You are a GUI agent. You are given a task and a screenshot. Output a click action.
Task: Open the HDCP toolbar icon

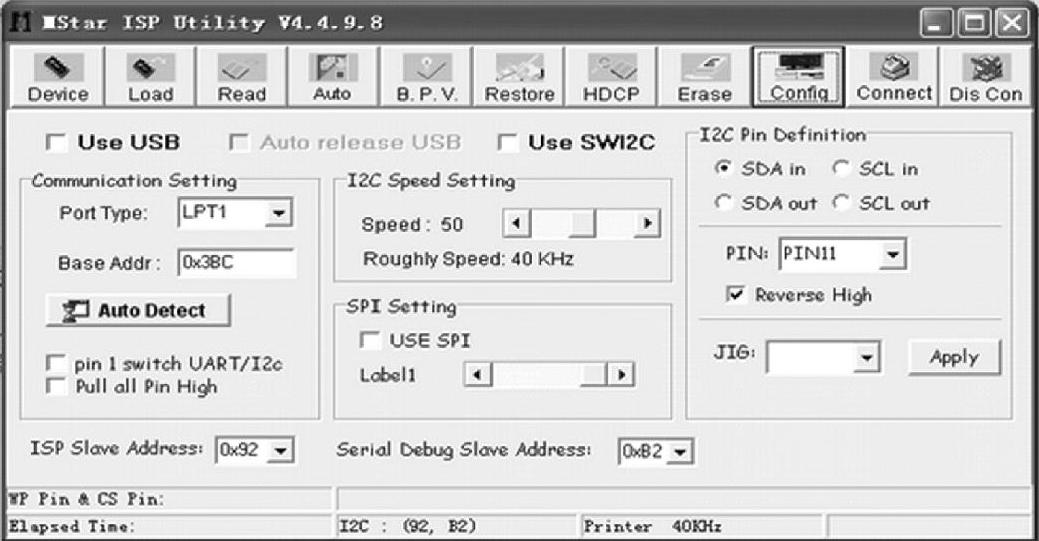click(611, 77)
